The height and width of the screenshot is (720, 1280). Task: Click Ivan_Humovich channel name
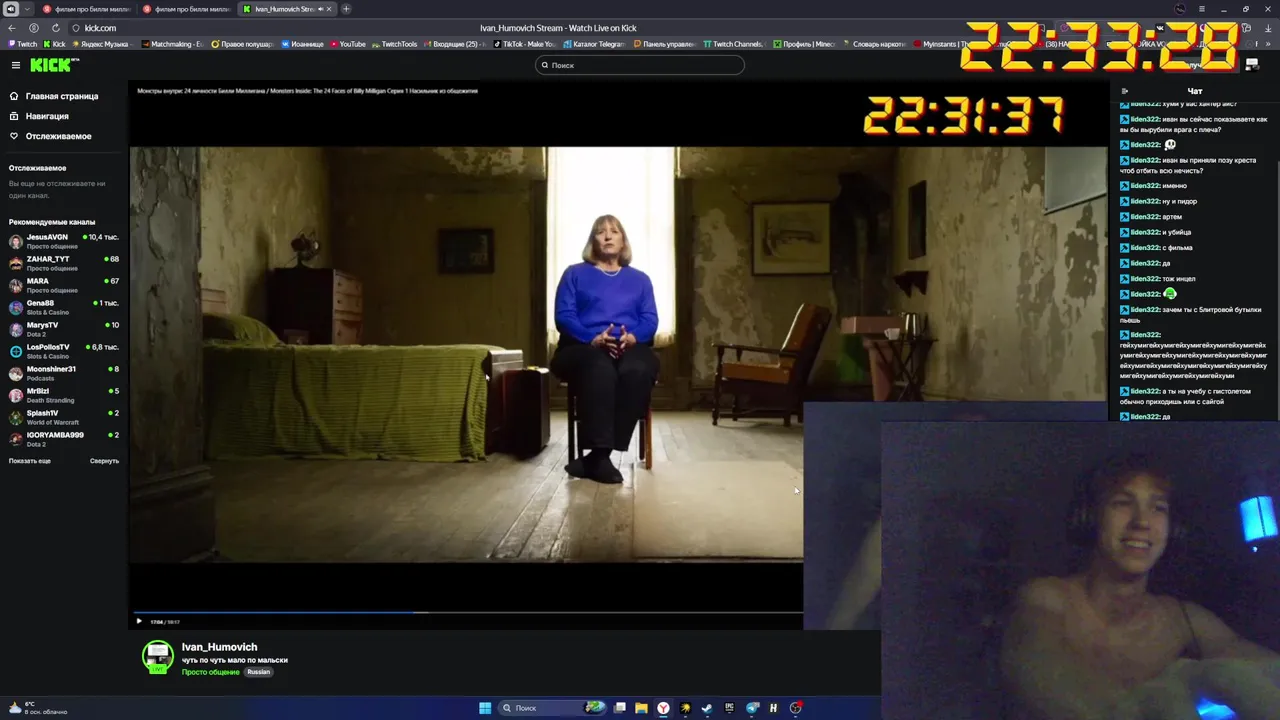point(219,647)
